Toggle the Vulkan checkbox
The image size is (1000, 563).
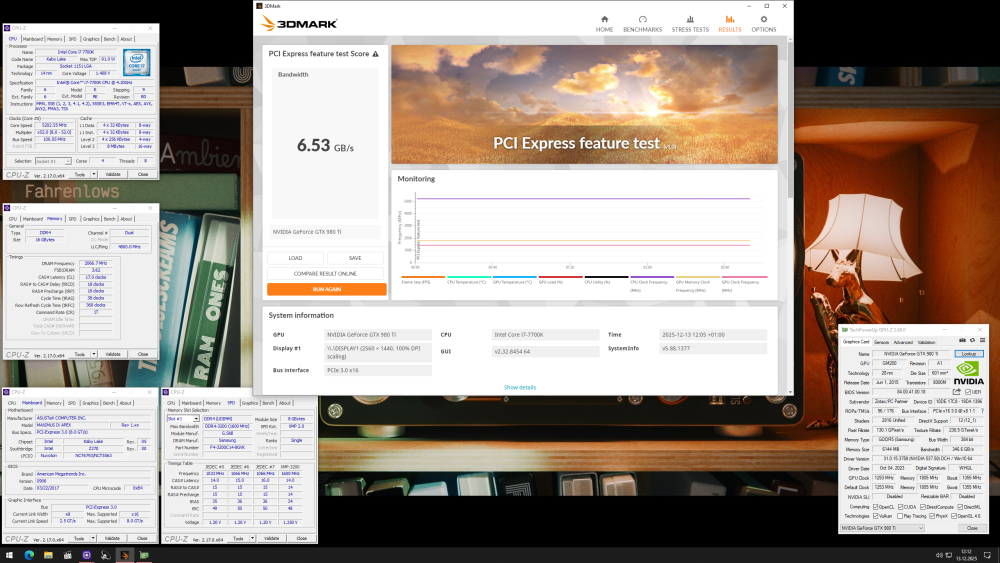pos(876,516)
